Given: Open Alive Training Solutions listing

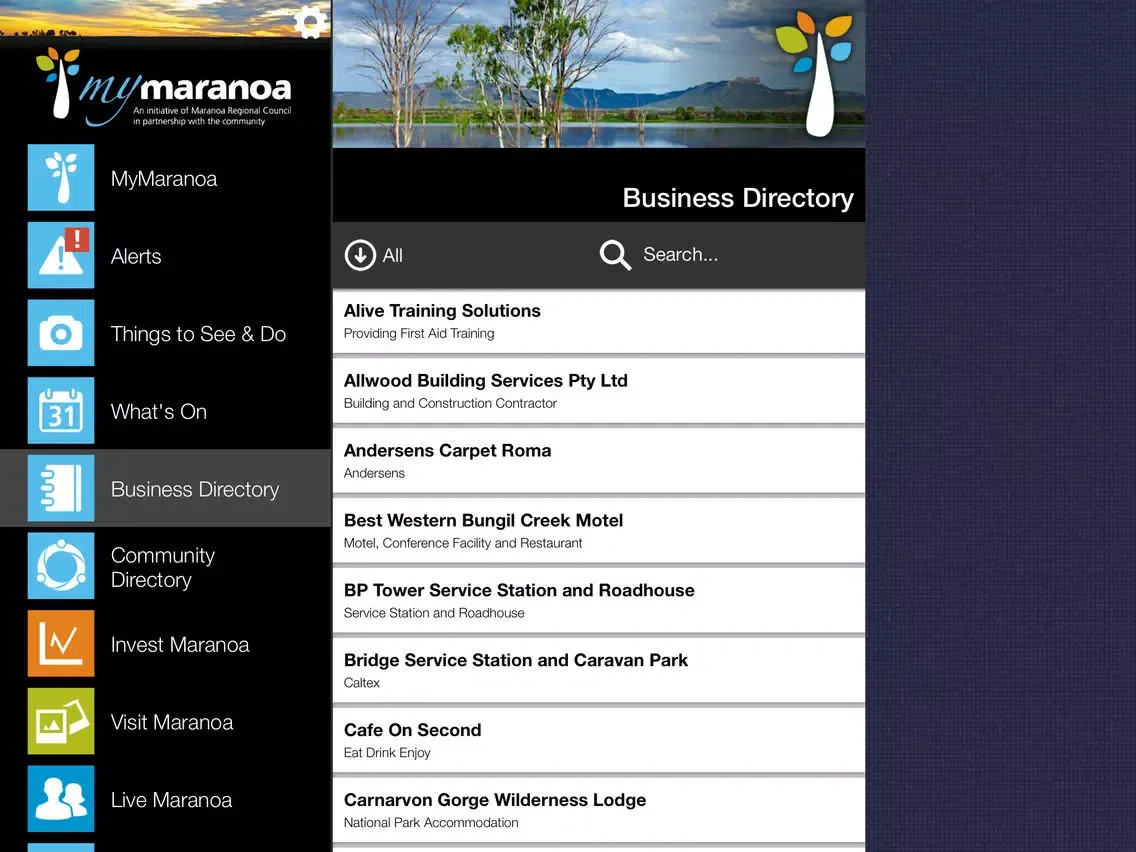Looking at the screenshot, I should coord(598,321).
